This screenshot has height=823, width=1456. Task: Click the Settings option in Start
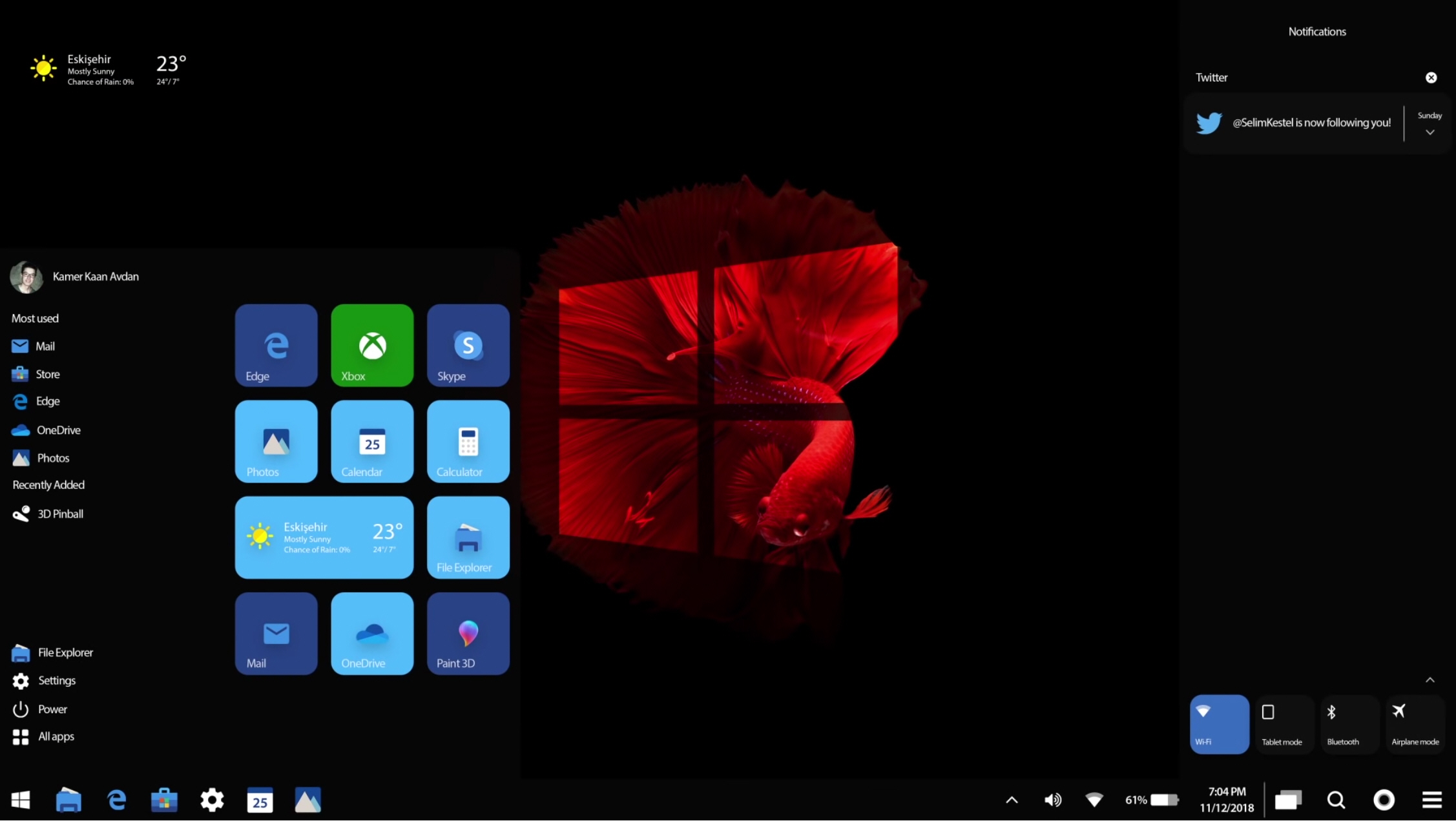56,680
